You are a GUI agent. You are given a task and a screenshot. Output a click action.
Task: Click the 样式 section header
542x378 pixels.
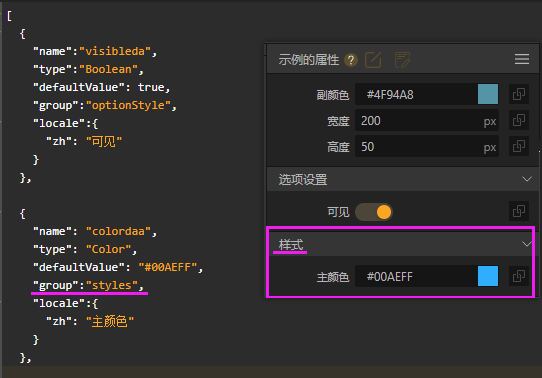click(401, 244)
